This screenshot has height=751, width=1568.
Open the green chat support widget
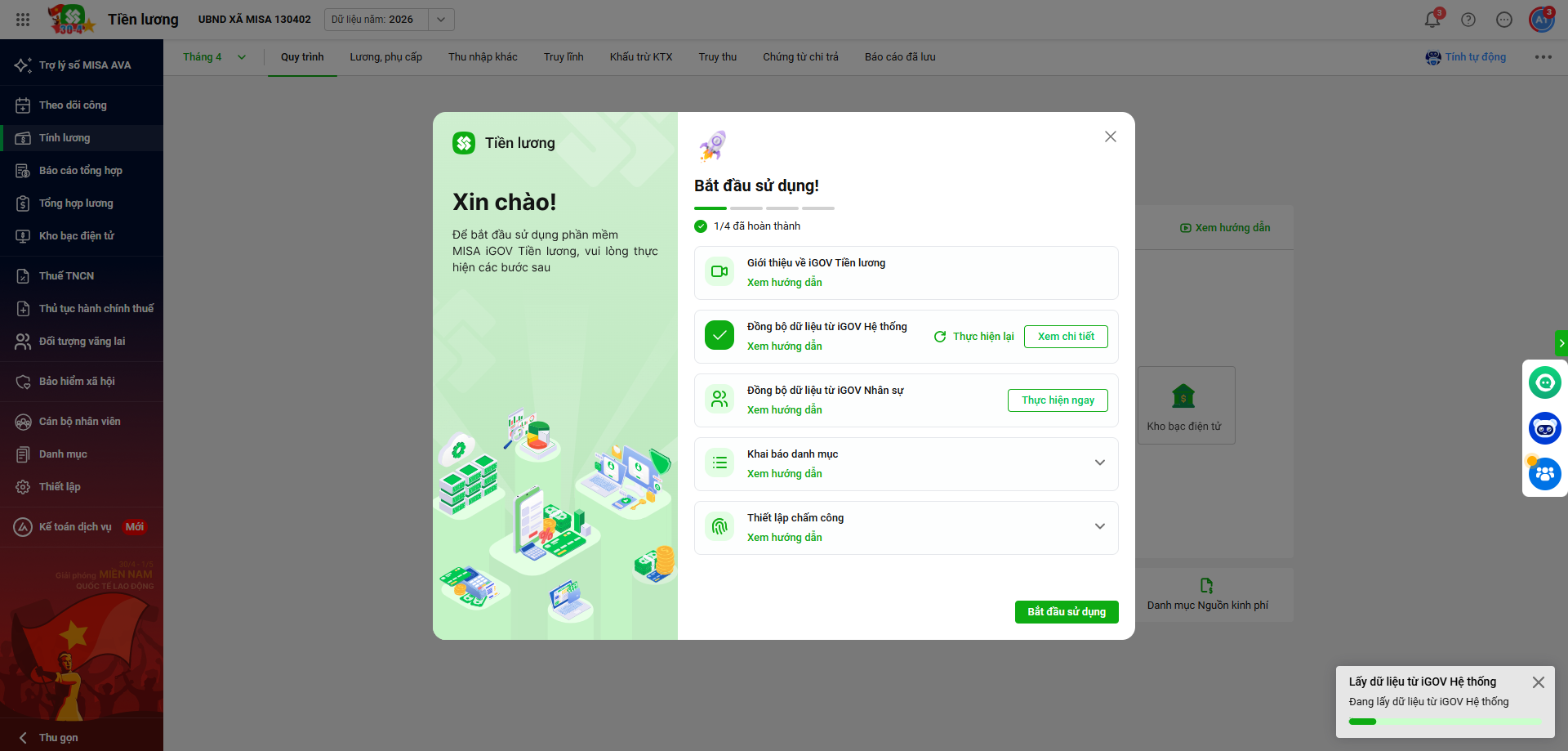coord(1545,382)
